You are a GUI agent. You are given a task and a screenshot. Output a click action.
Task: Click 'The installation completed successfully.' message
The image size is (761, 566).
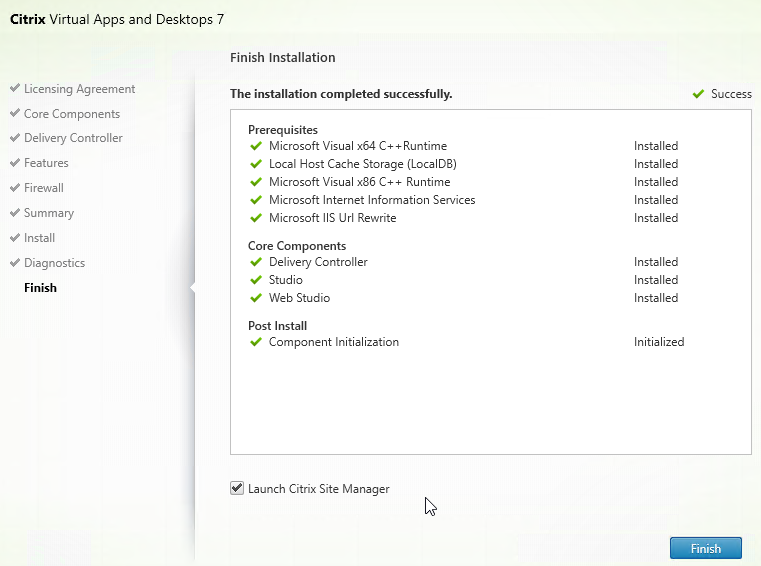click(341, 94)
